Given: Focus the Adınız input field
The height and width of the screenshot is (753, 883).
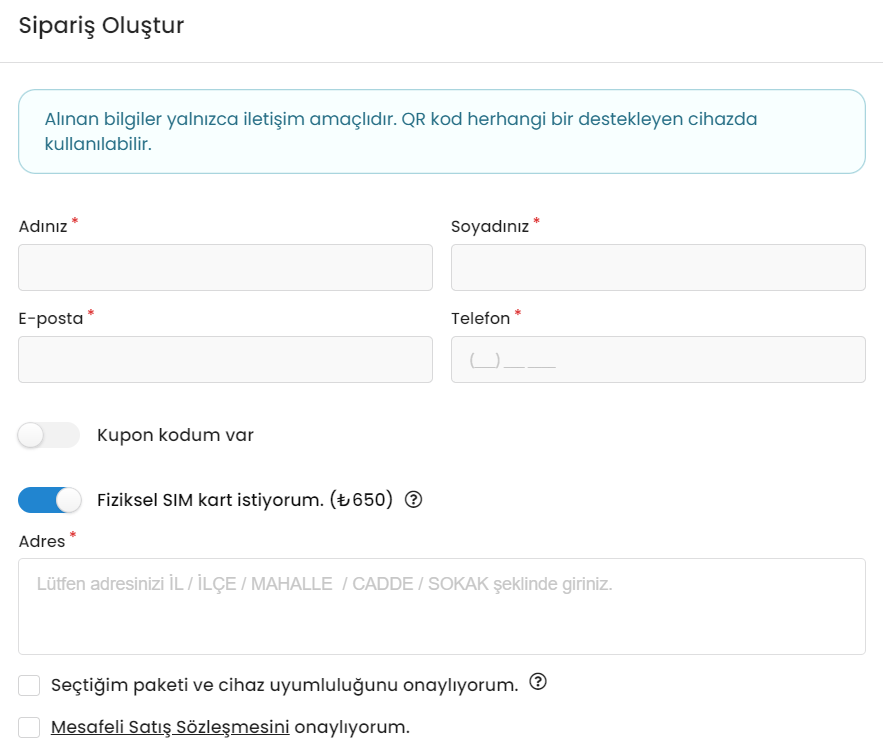Looking at the screenshot, I should coord(225,267).
